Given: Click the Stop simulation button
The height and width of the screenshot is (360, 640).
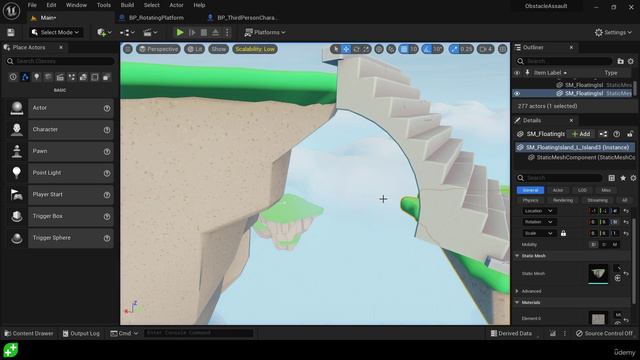Looking at the screenshot, I should tap(204, 32).
